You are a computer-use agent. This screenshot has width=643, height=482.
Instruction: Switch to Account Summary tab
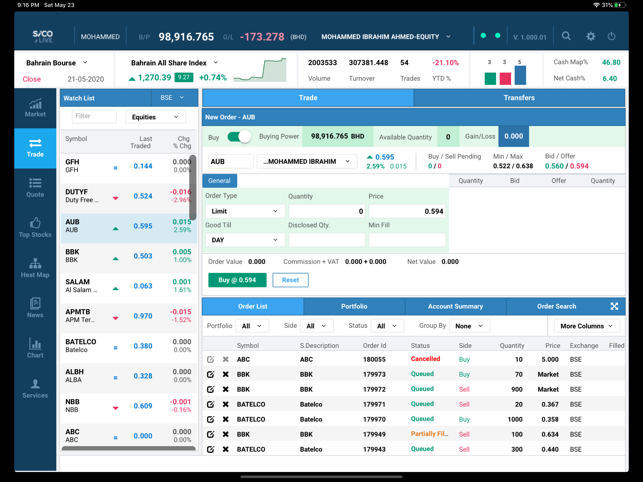point(455,306)
